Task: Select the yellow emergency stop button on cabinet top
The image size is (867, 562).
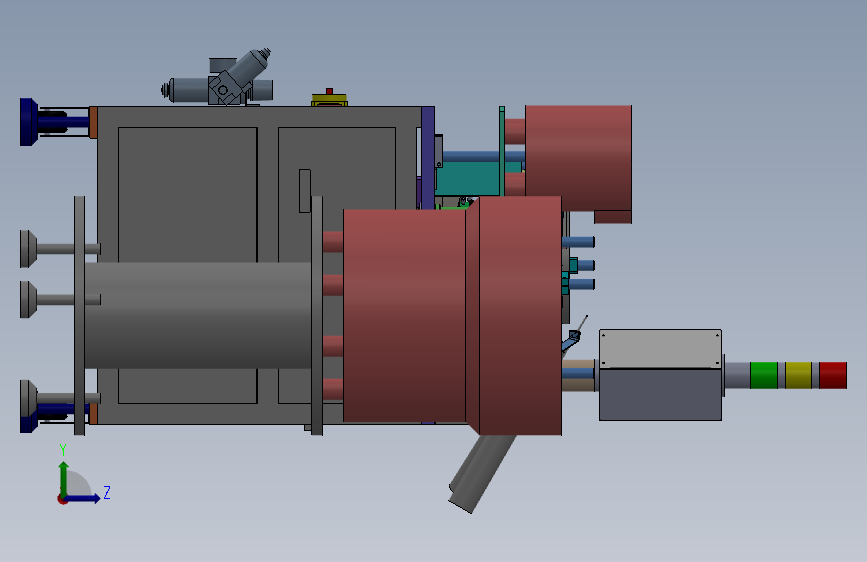Action: click(329, 98)
